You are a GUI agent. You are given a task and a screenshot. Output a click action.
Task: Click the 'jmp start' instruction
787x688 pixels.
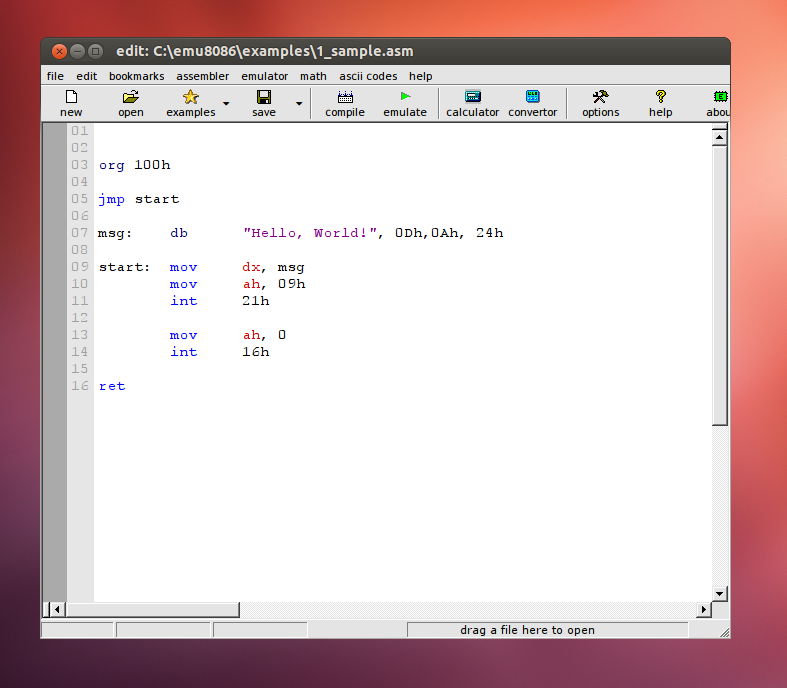tap(139, 199)
